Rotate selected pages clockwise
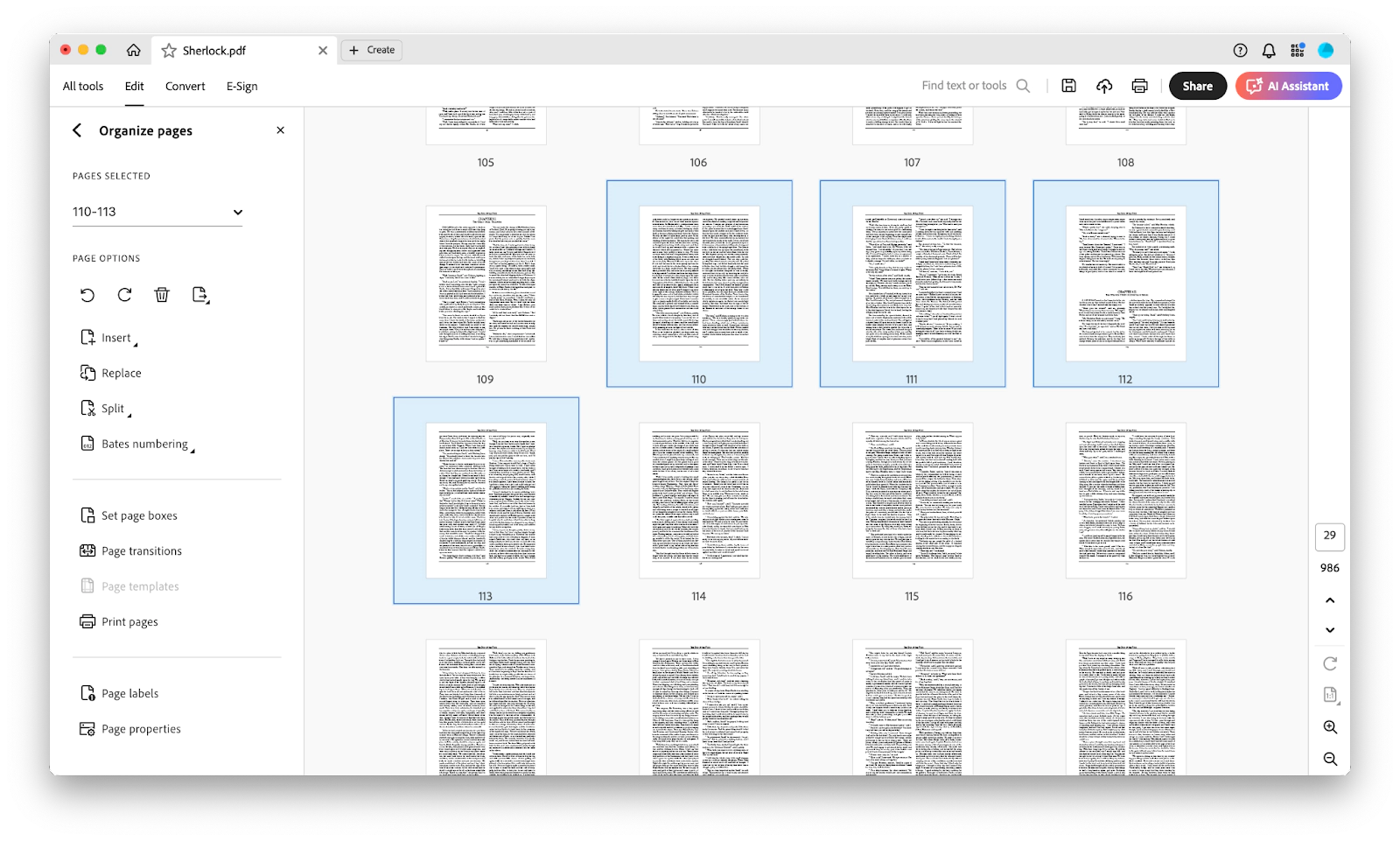Image resolution: width=1400 pixels, height=841 pixels. (124, 295)
